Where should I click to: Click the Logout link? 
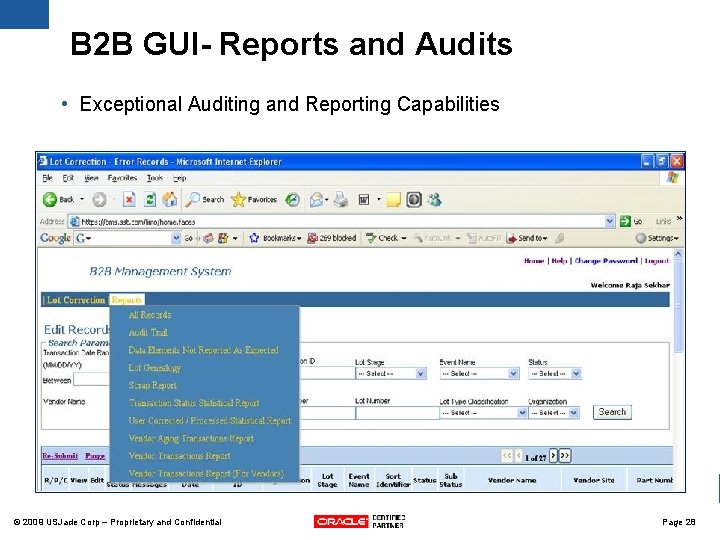click(657, 261)
